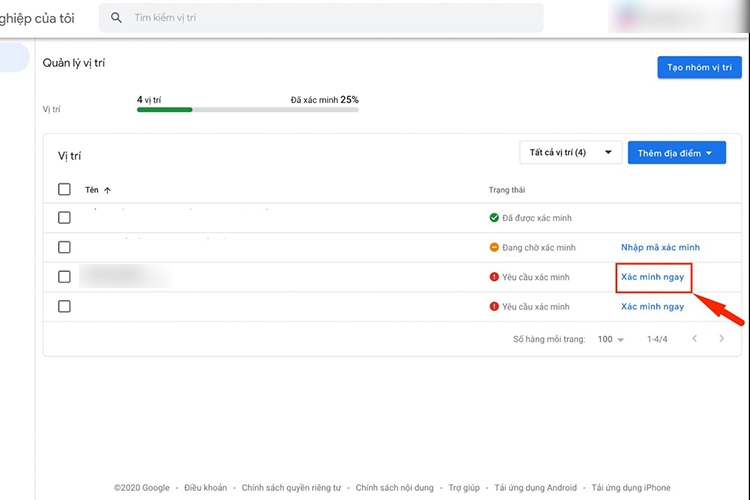Click the orange pending verification icon
The width and height of the screenshot is (750, 500).
494,247
